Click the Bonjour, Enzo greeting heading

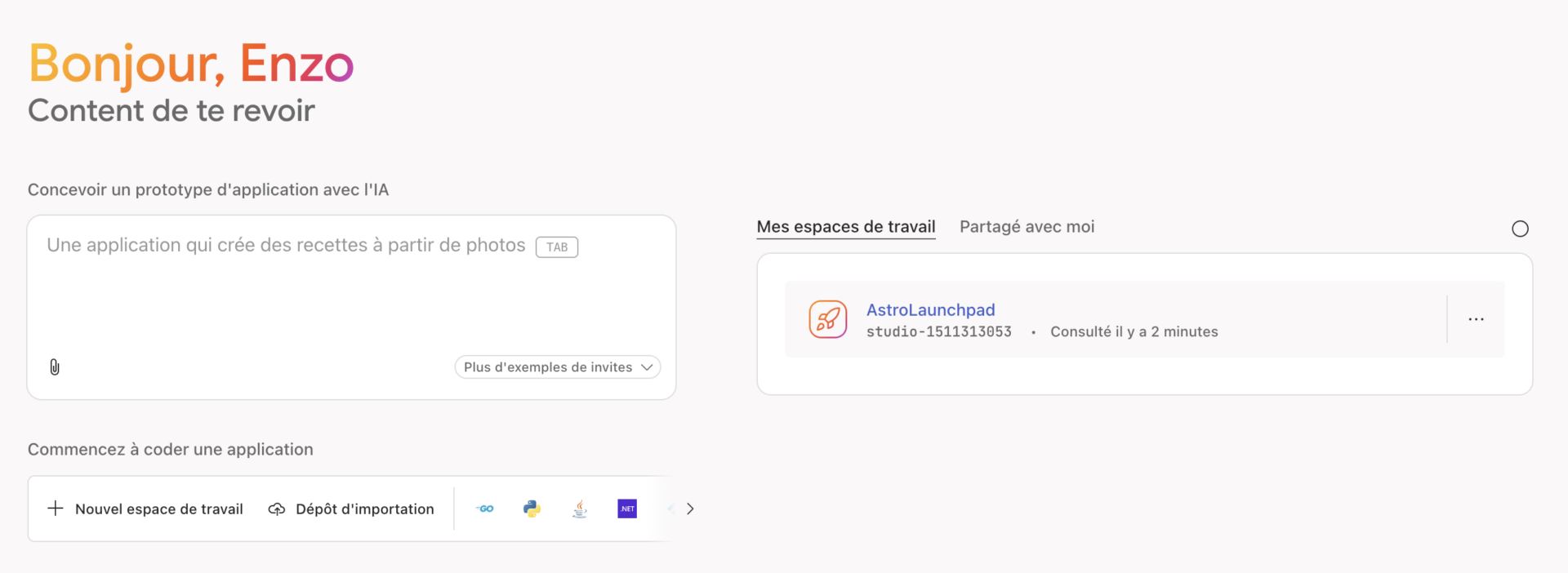pos(191,64)
